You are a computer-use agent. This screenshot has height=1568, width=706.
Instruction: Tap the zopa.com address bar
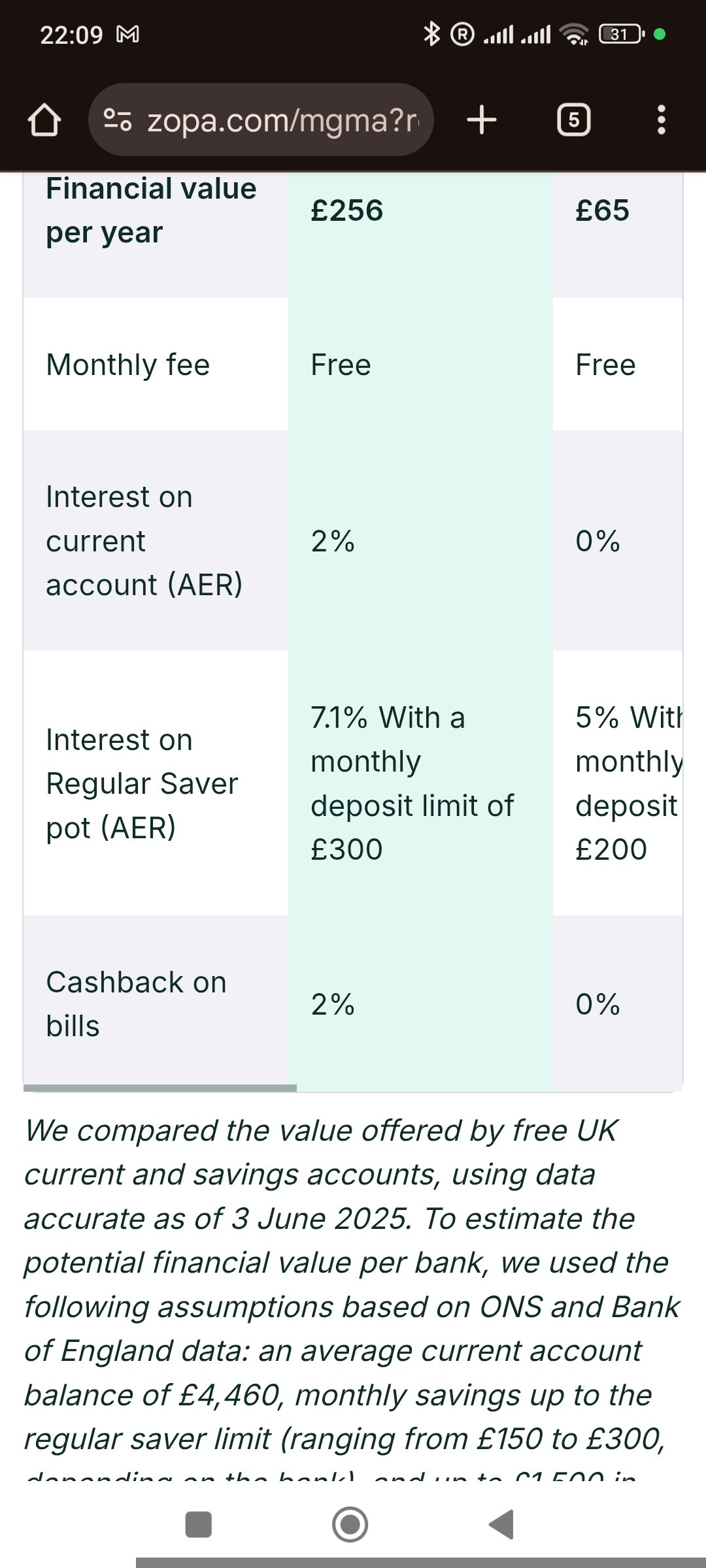click(281, 120)
